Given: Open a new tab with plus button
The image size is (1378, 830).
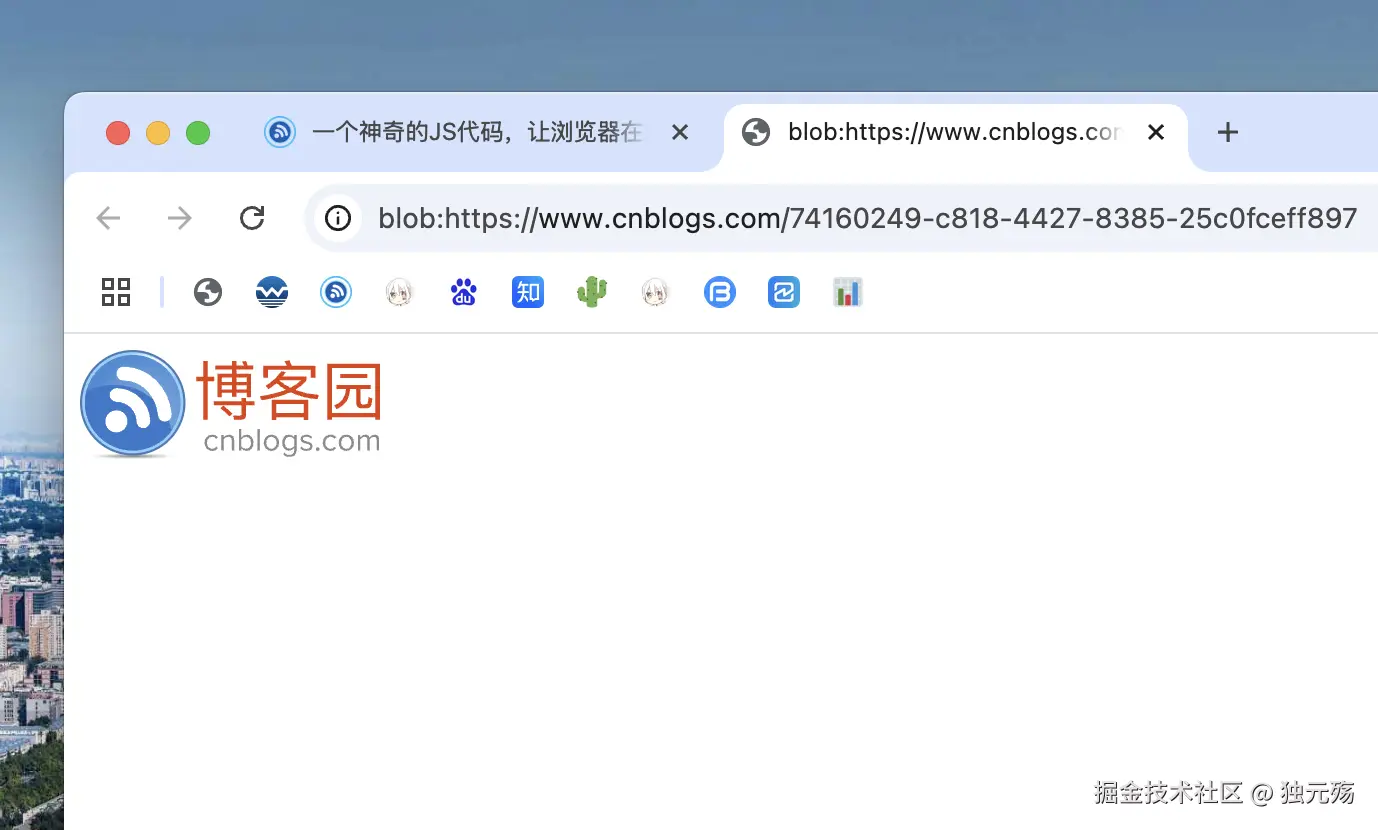Looking at the screenshot, I should click(1228, 132).
